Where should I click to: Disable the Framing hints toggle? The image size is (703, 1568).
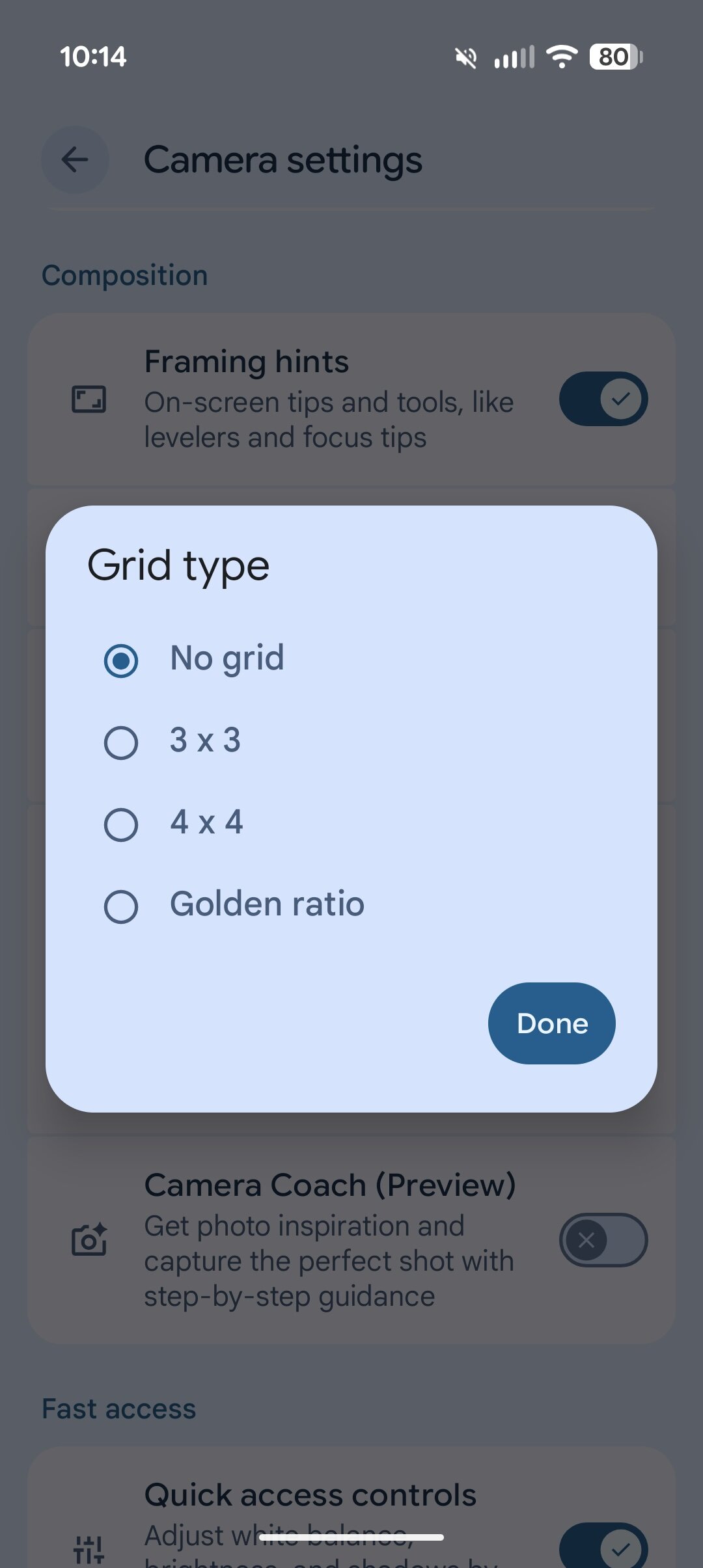[603, 399]
